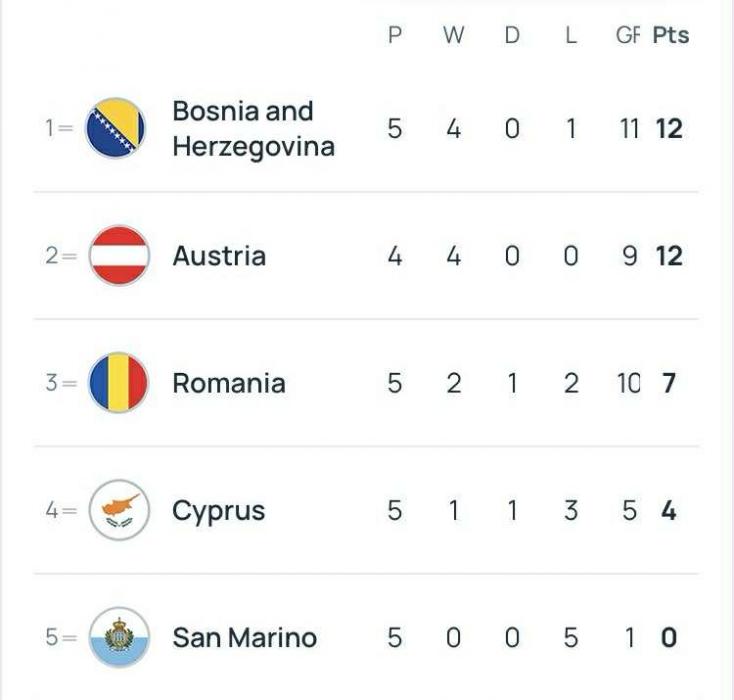The image size is (734, 700).
Task: Click the Cyprus flag icon
Action: (x=119, y=510)
